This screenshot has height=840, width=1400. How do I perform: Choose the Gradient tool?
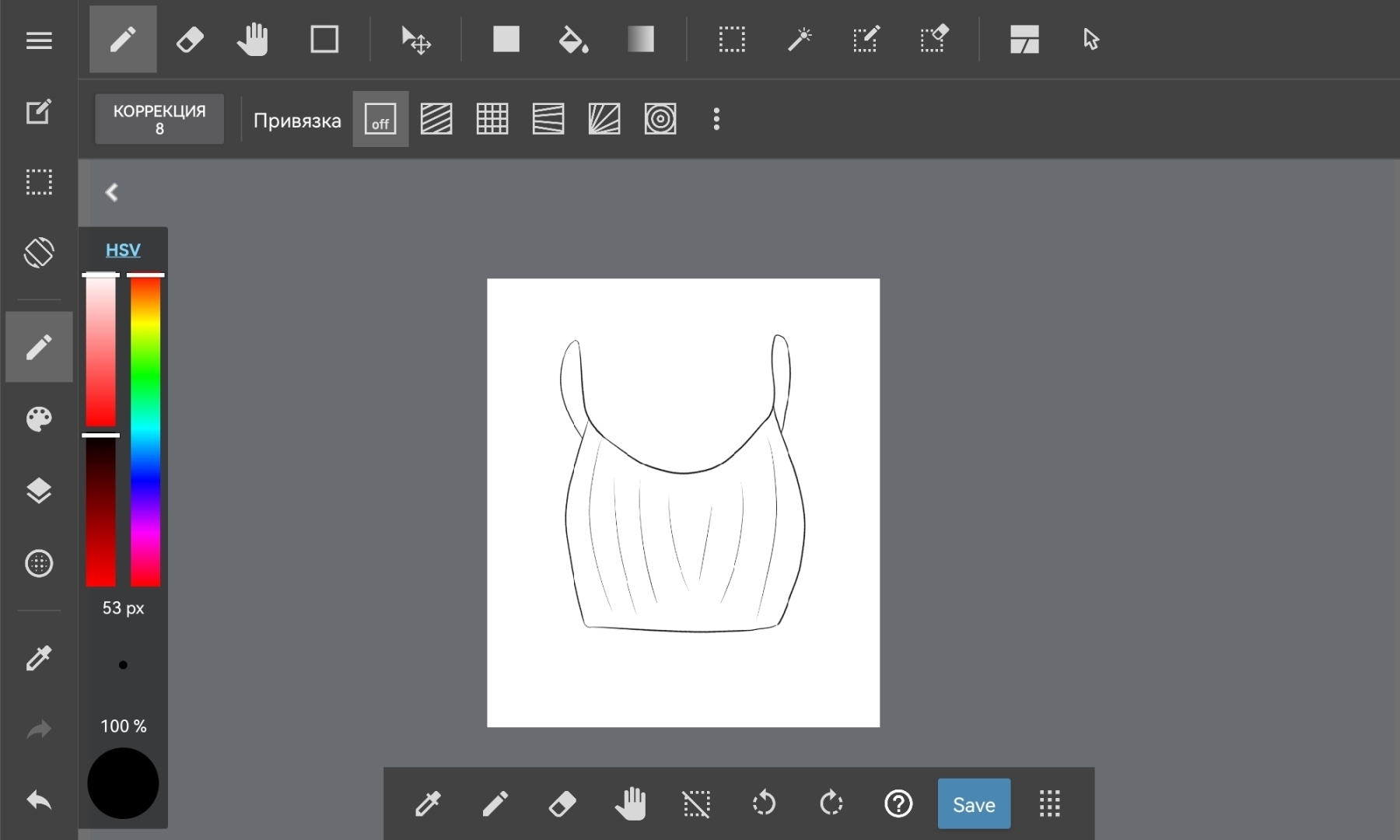[x=640, y=39]
